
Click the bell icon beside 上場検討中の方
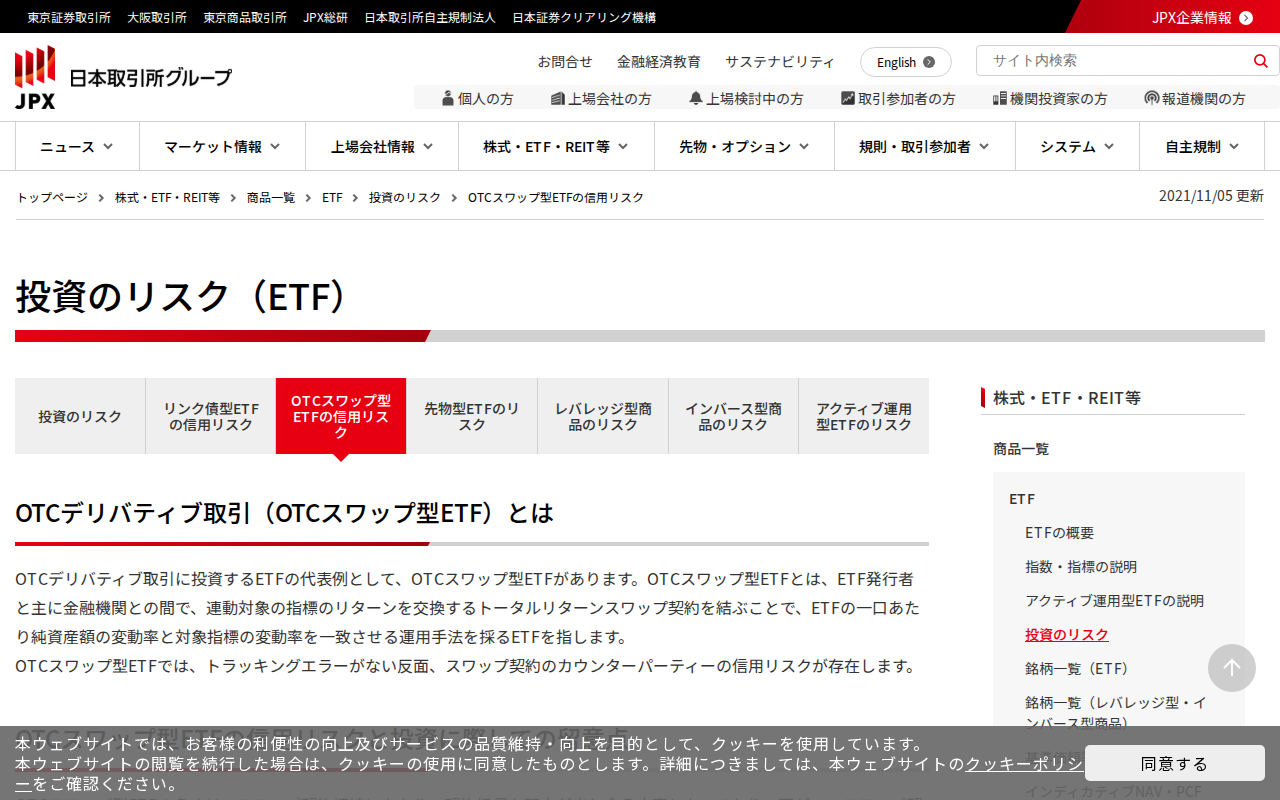coord(696,98)
